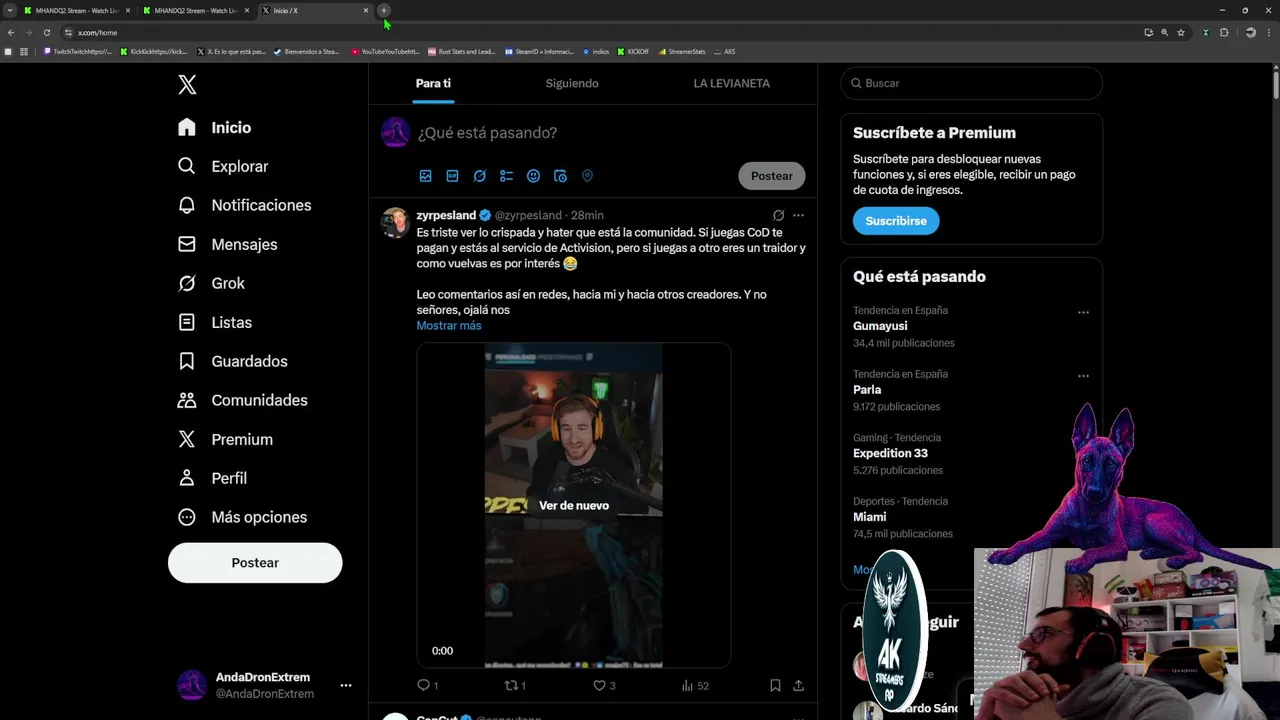Open the KICKOff bookmark
The width and height of the screenshot is (1280, 720).
[x=633, y=51]
